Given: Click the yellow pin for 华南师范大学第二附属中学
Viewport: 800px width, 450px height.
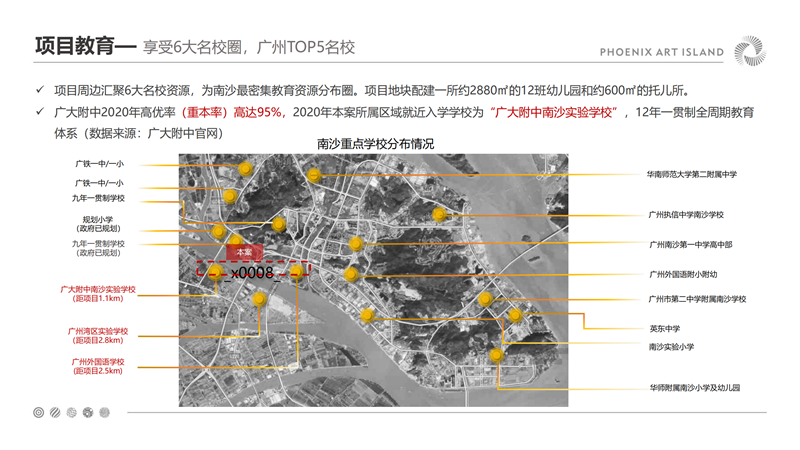Looking at the screenshot, I should click(315, 176).
